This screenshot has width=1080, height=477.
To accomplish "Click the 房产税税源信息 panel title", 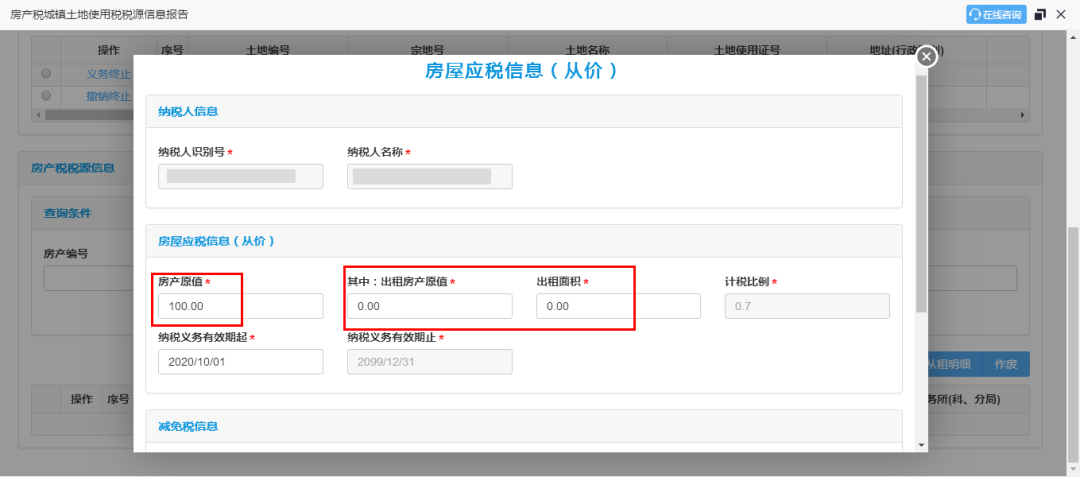I will click(73, 168).
